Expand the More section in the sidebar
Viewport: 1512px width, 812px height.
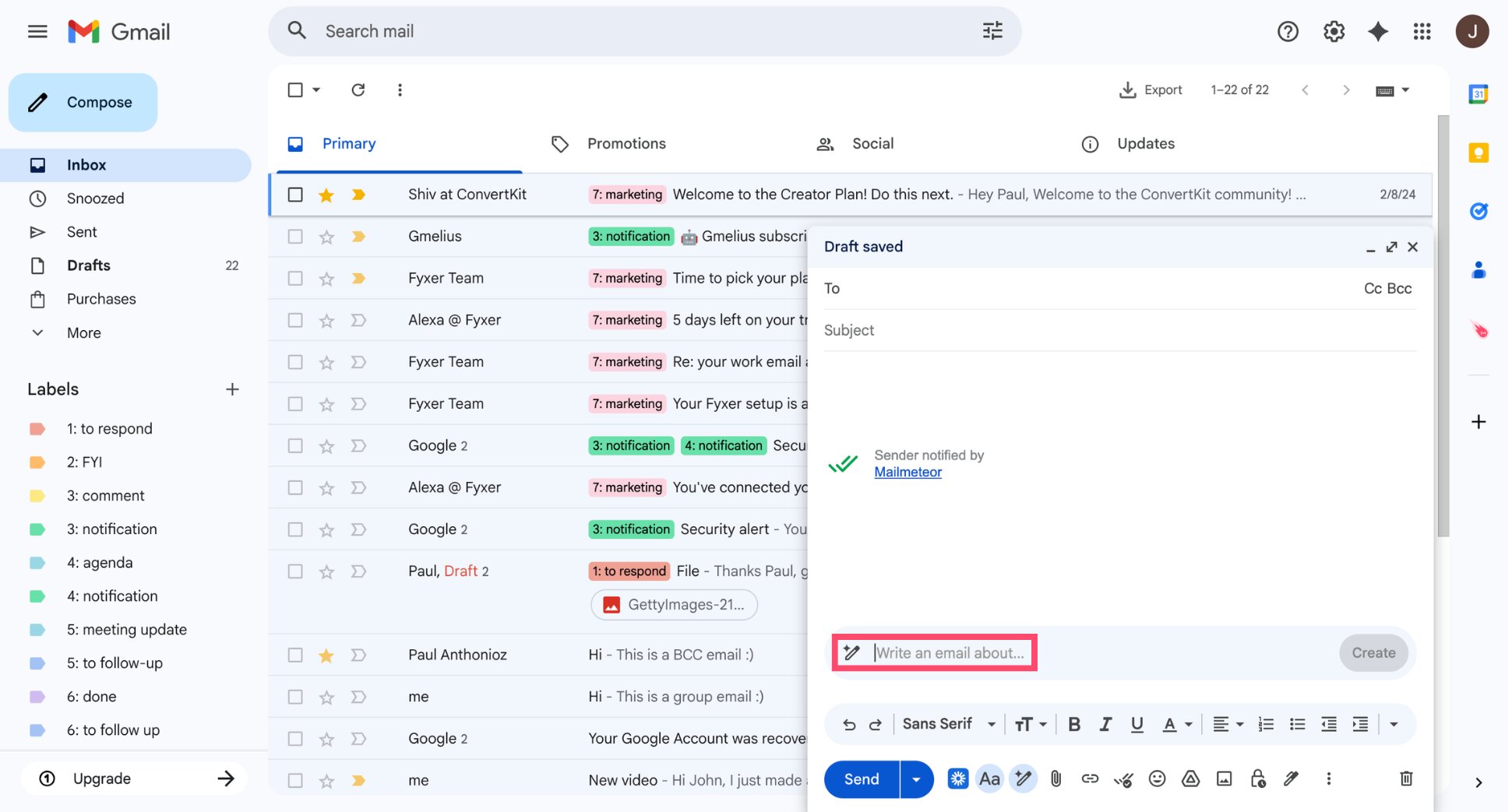pyautogui.click(x=83, y=332)
